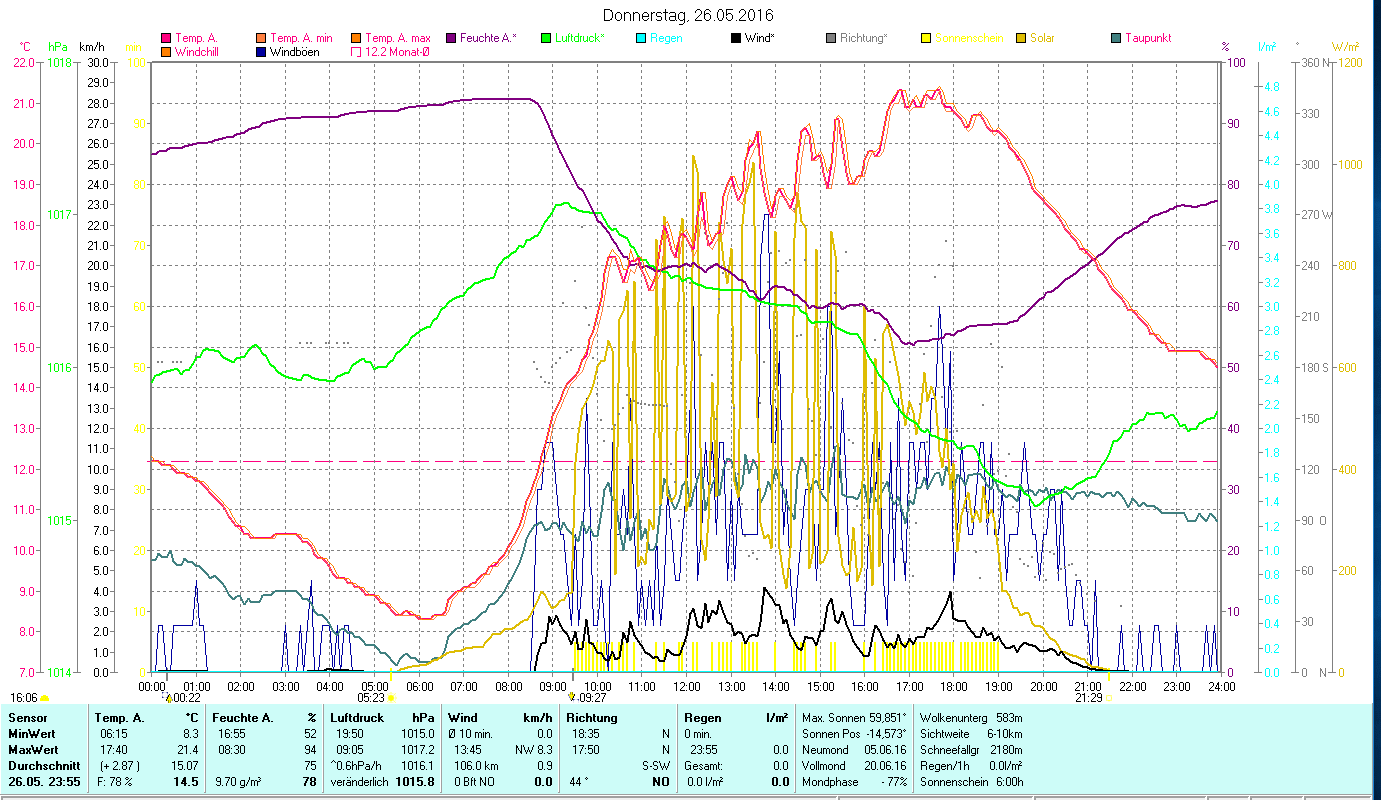Click the Sonnenschein 6:00h entry

point(970,781)
